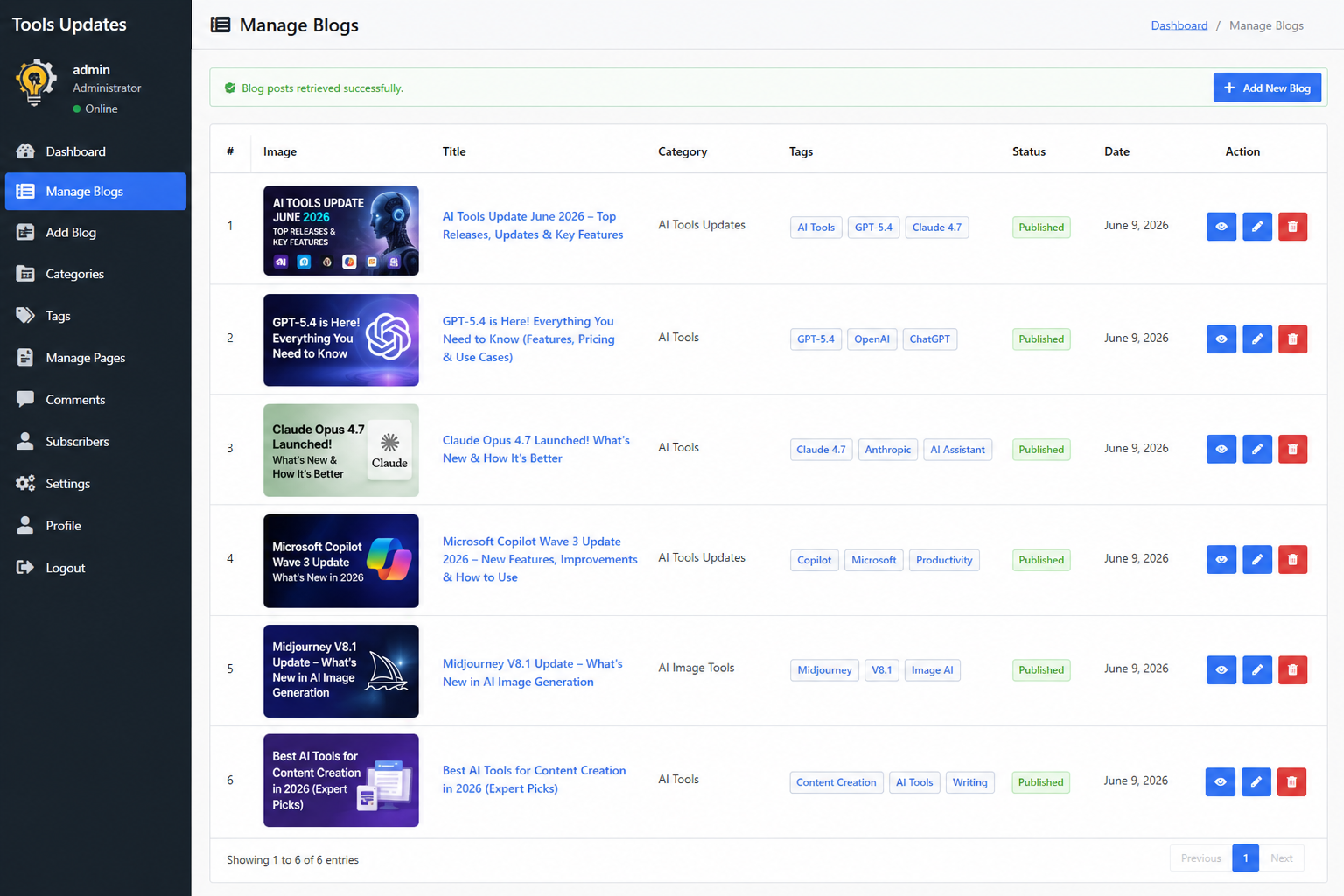Select Manage Blogs in the sidebar
The width and height of the screenshot is (1344, 896).
coord(95,192)
